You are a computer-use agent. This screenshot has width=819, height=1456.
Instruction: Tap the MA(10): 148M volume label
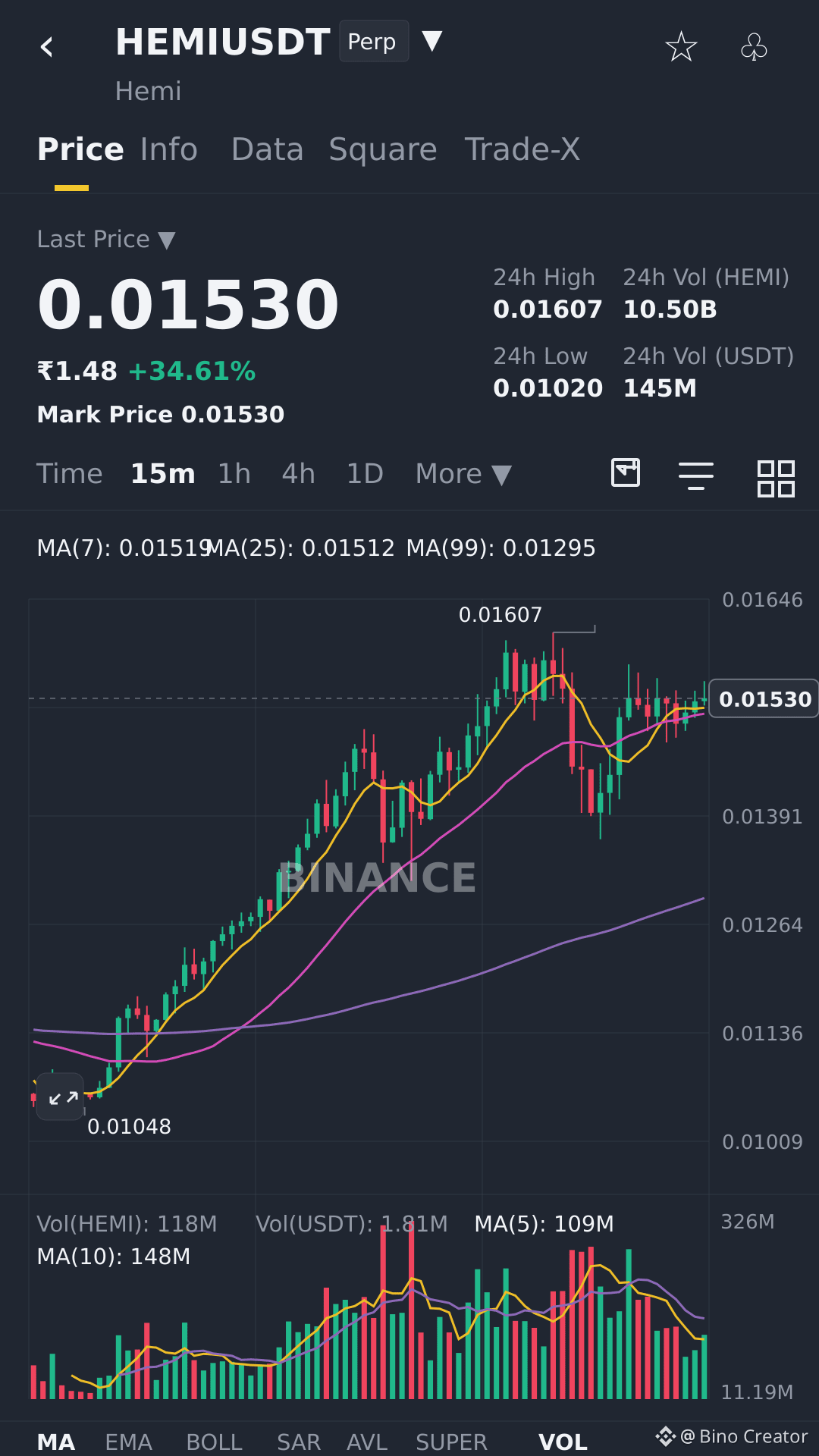(x=114, y=1257)
